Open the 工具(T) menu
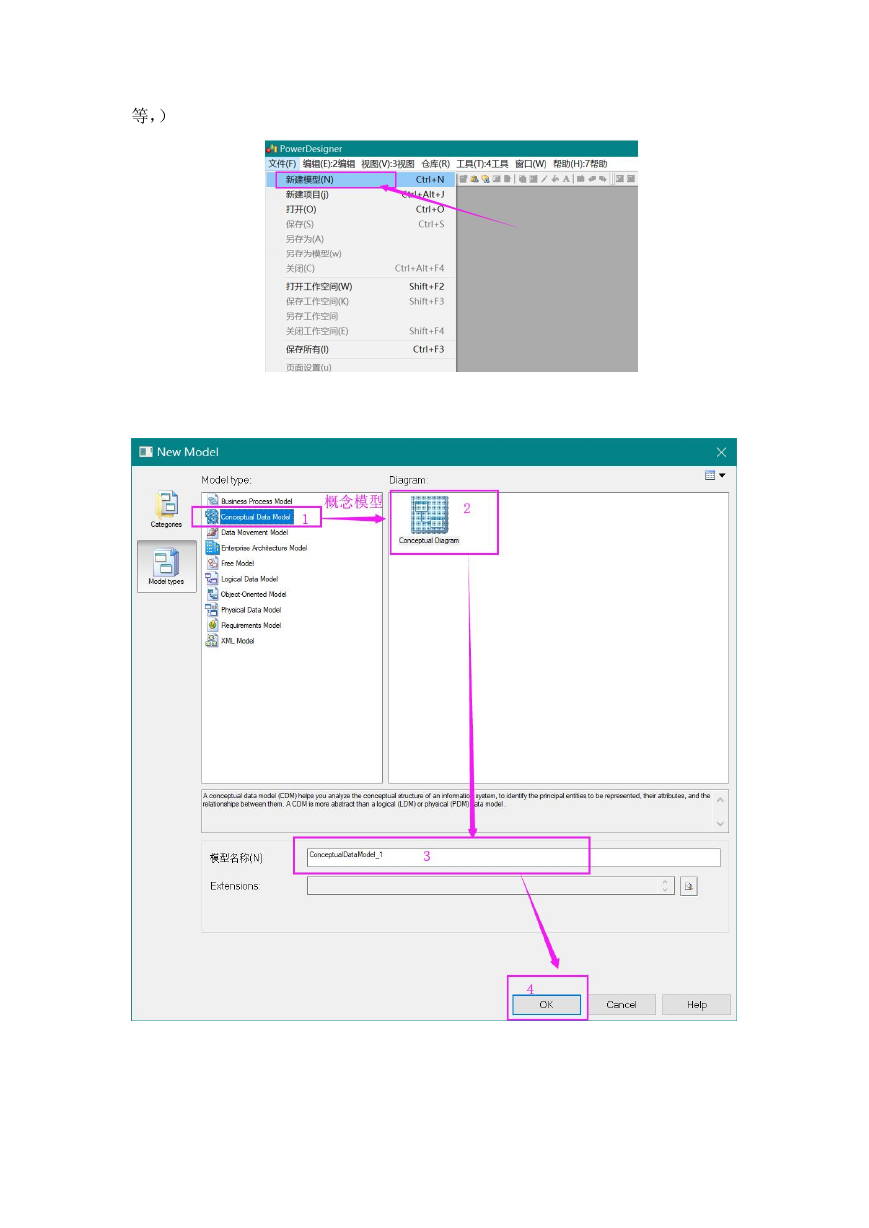Viewport: 869px width, 1228px height. (x=482, y=164)
